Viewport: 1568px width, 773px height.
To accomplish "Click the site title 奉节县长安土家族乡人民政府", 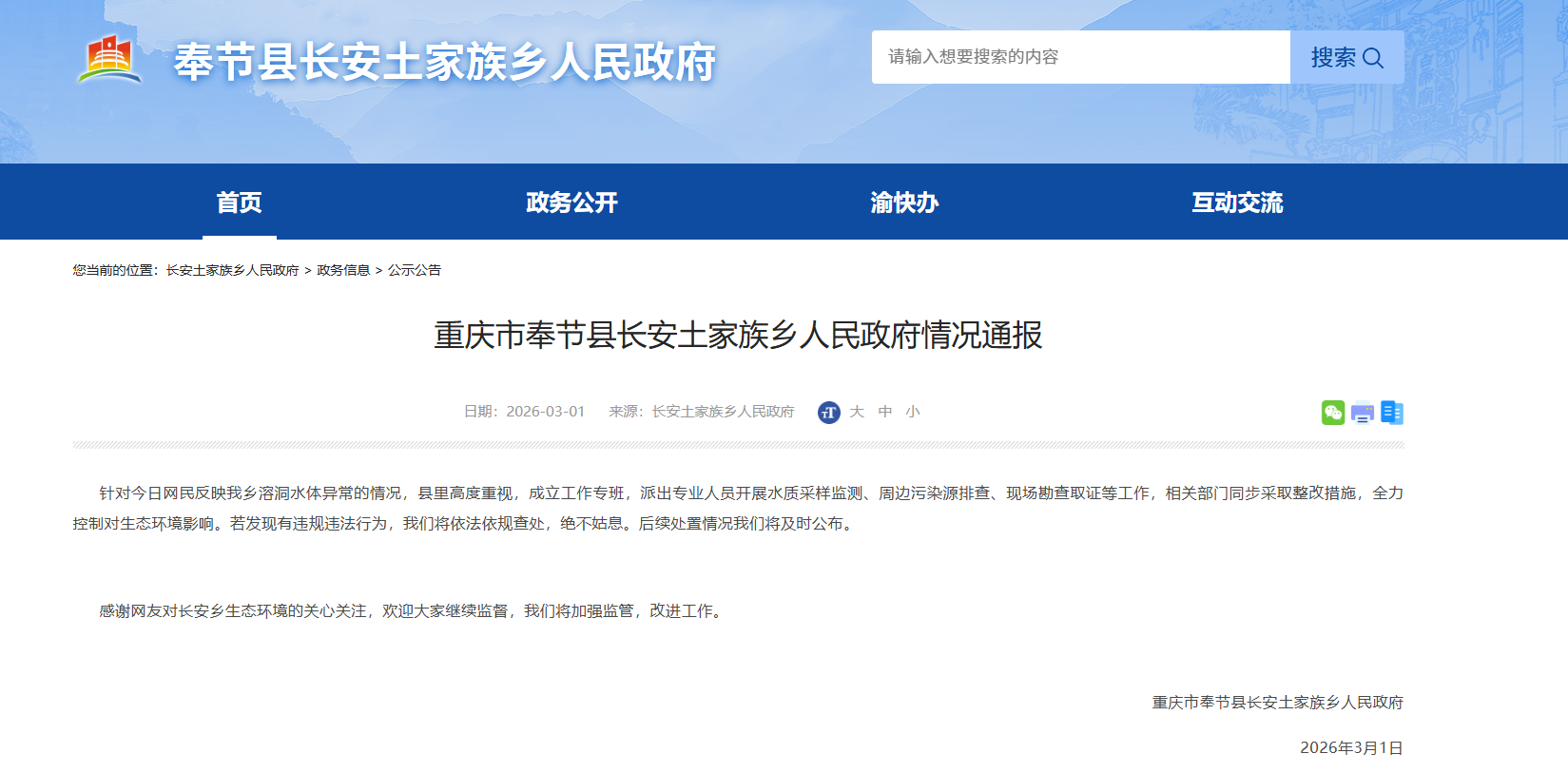I will [444, 63].
